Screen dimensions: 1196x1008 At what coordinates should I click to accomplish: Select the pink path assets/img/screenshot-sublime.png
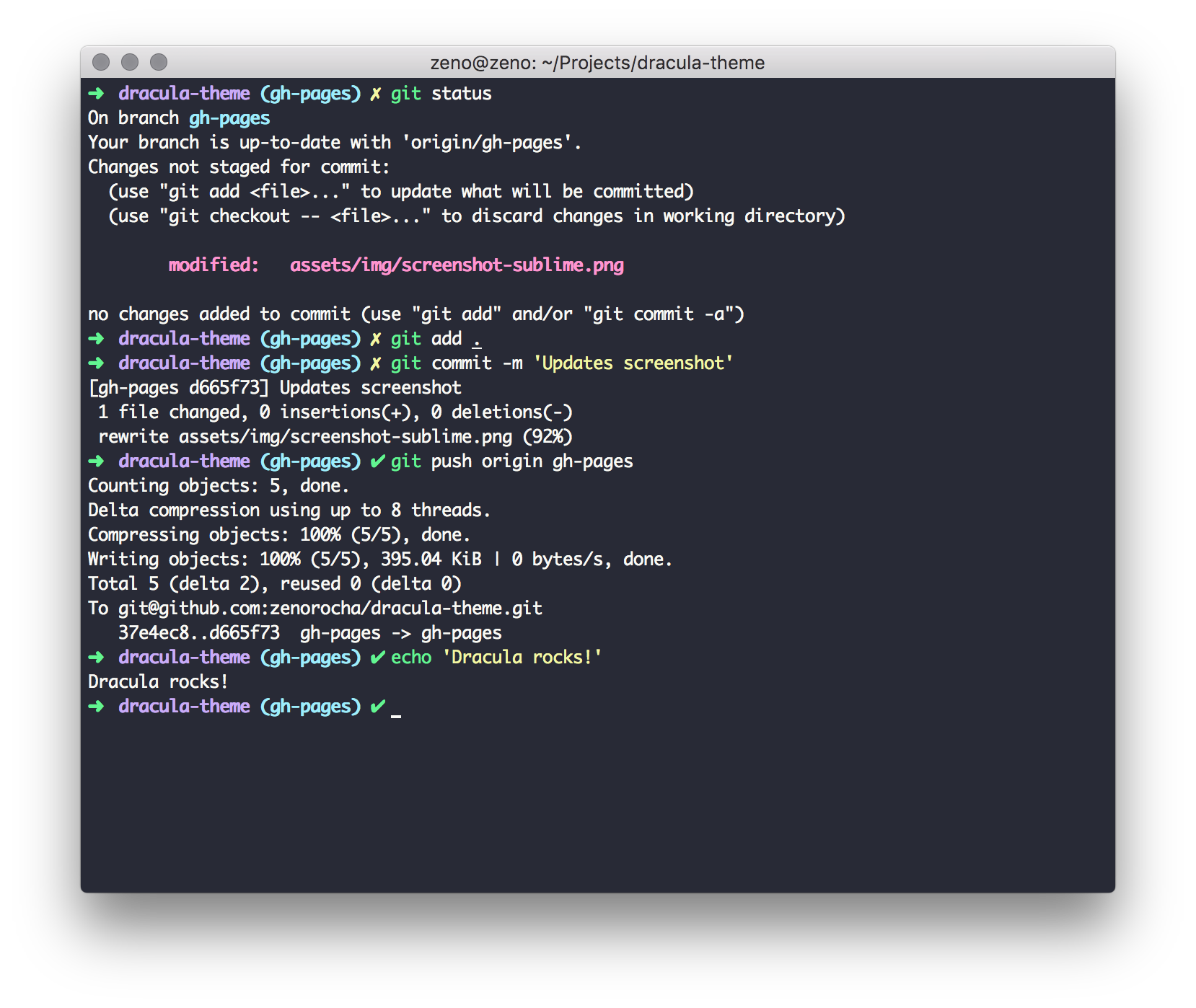[457, 265]
